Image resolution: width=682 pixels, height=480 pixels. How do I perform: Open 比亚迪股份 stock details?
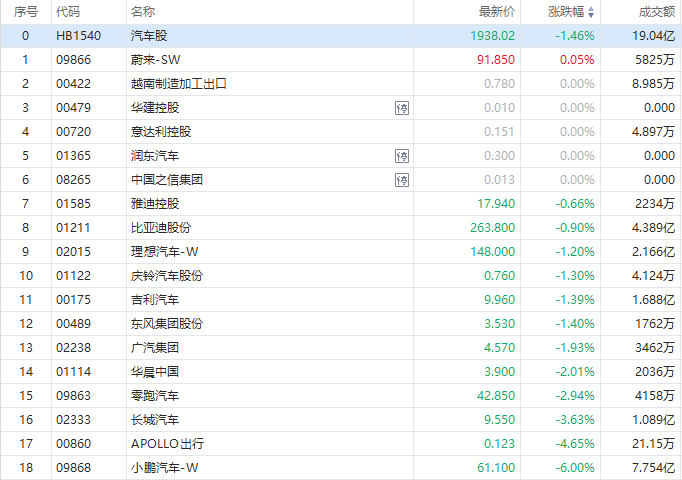pos(160,228)
